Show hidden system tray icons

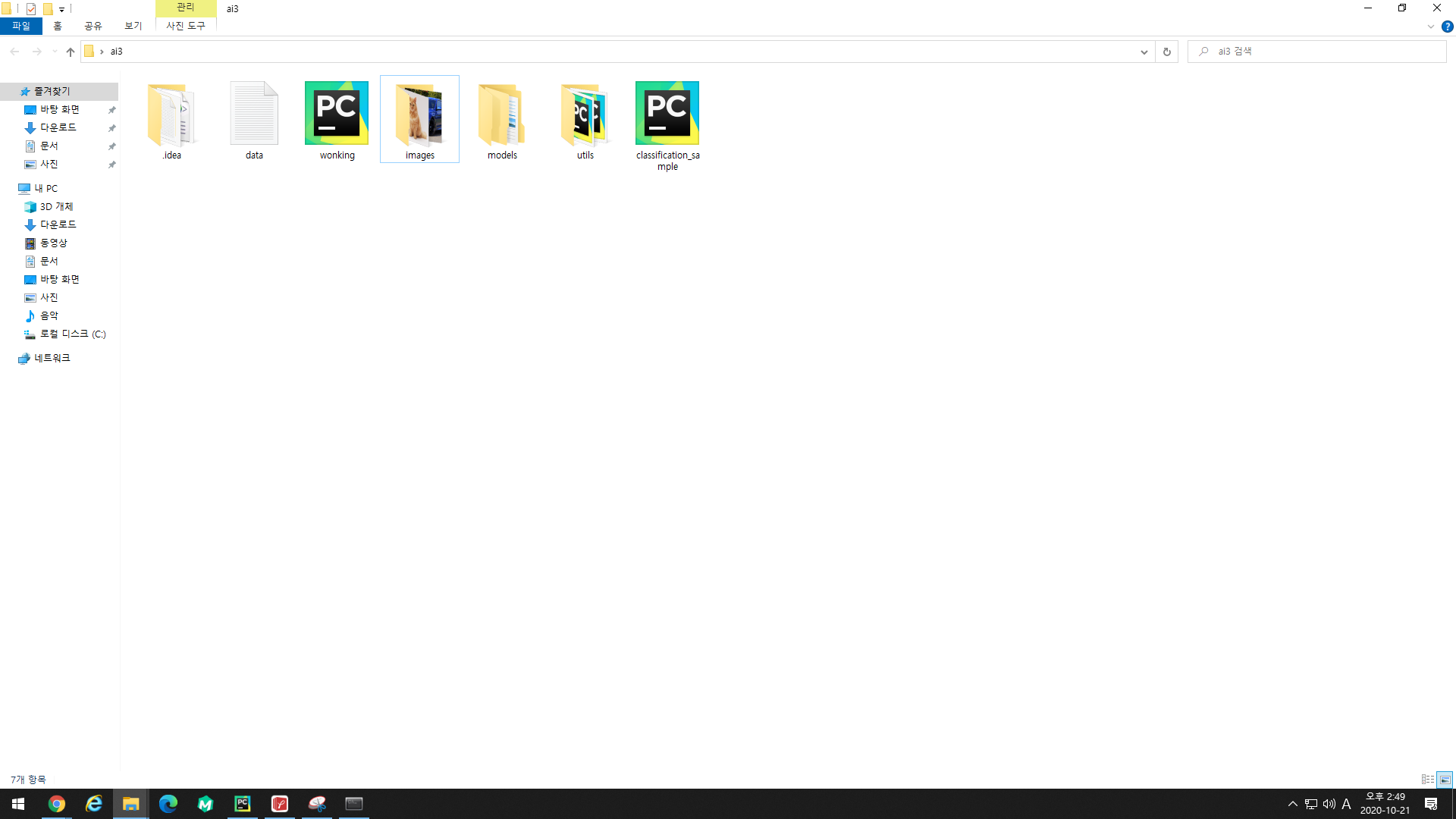coord(1292,804)
